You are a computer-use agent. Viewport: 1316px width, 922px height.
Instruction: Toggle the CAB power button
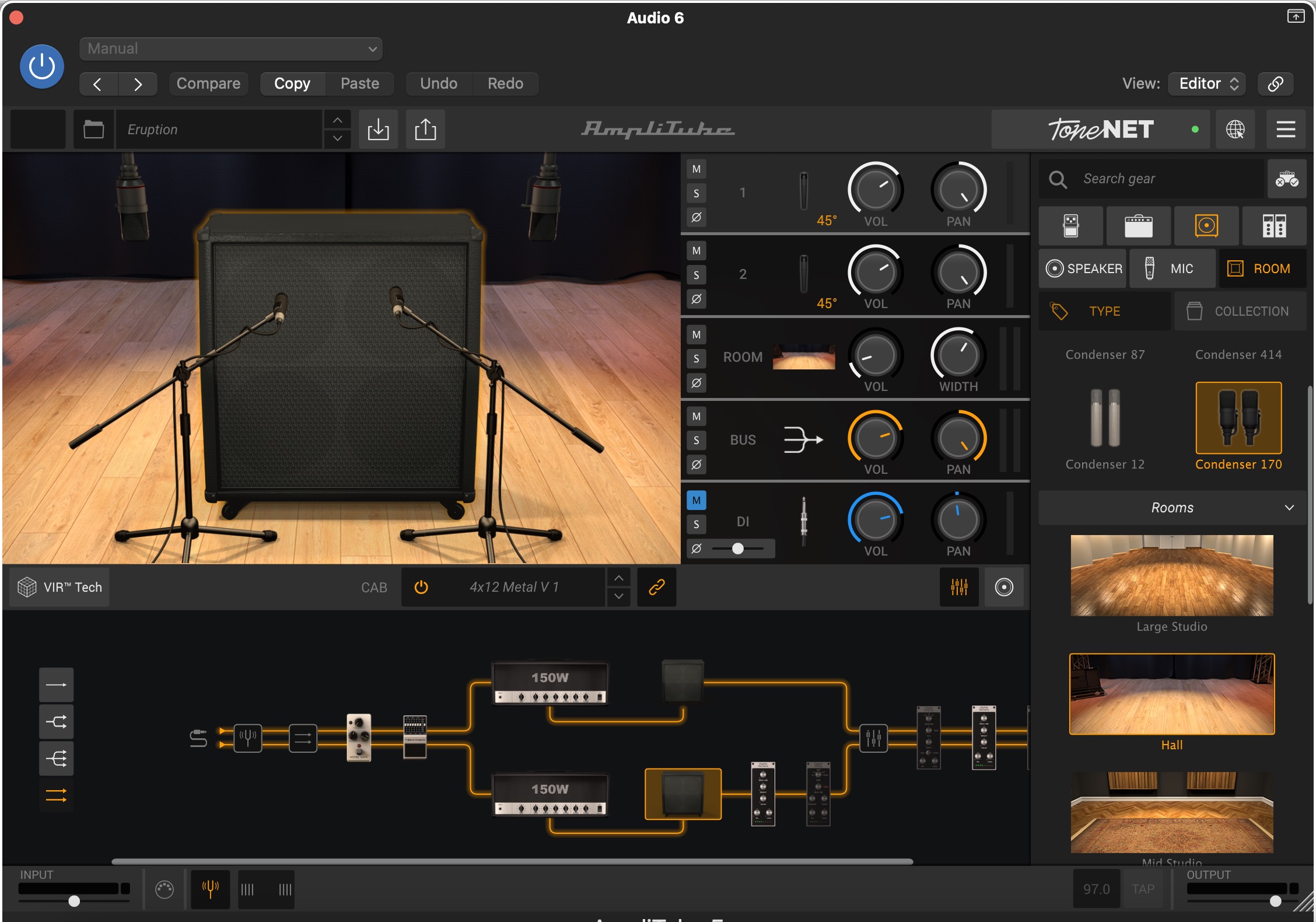pyautogui.click(x=421, y=587)
